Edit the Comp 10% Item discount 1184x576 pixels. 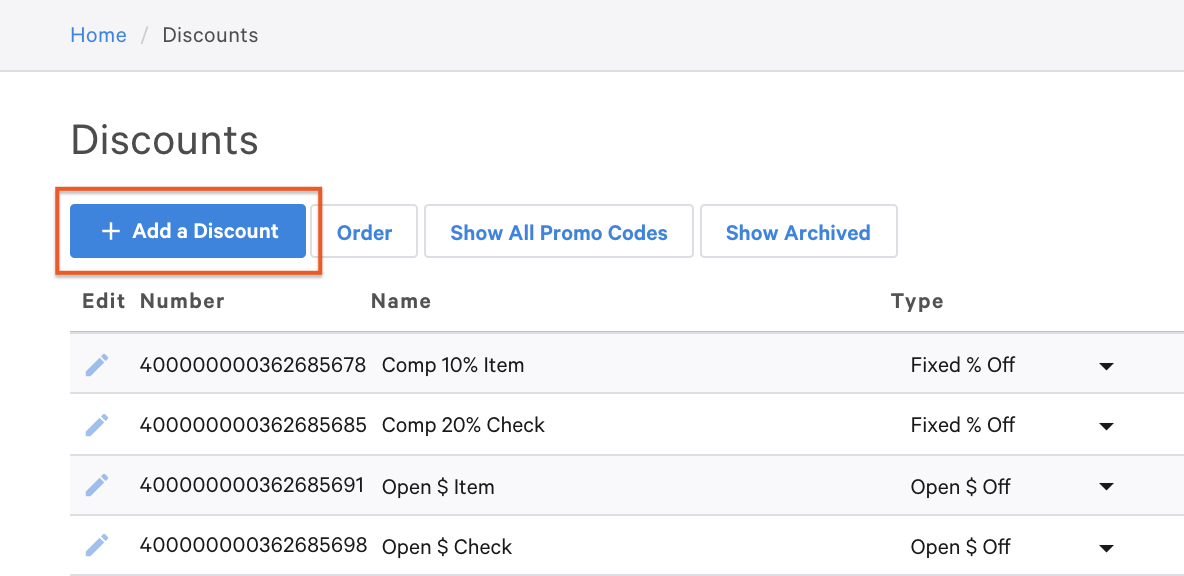(96, 365)
